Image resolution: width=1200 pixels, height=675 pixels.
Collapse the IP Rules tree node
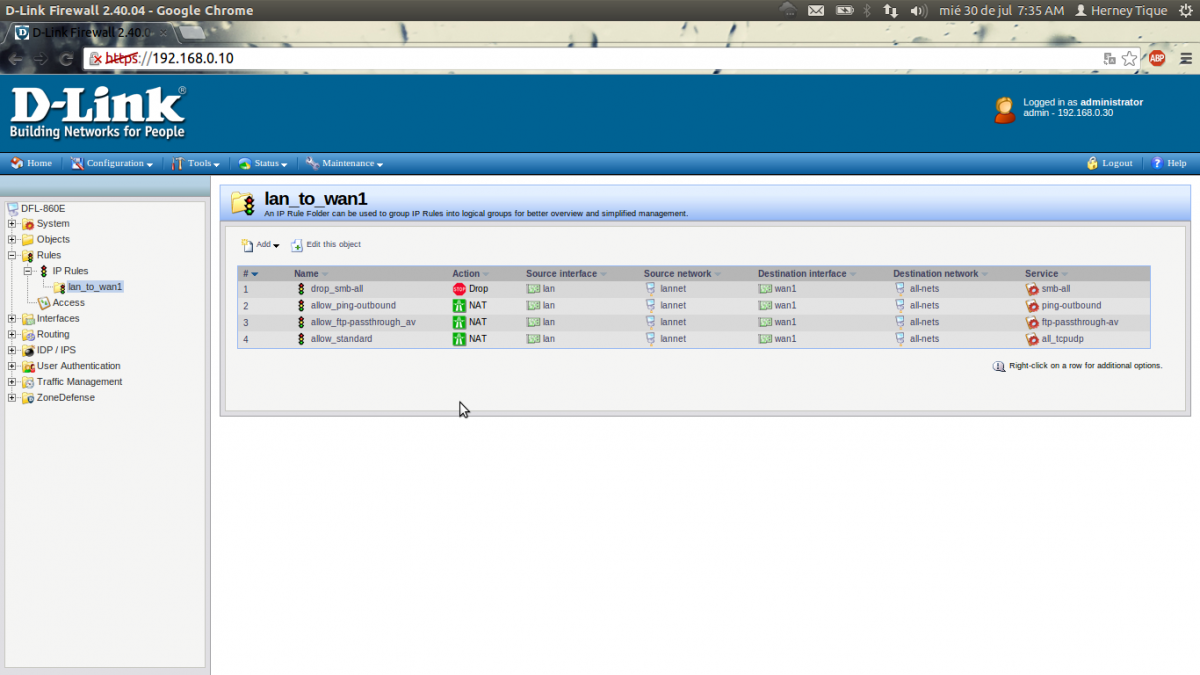[28, 271]
